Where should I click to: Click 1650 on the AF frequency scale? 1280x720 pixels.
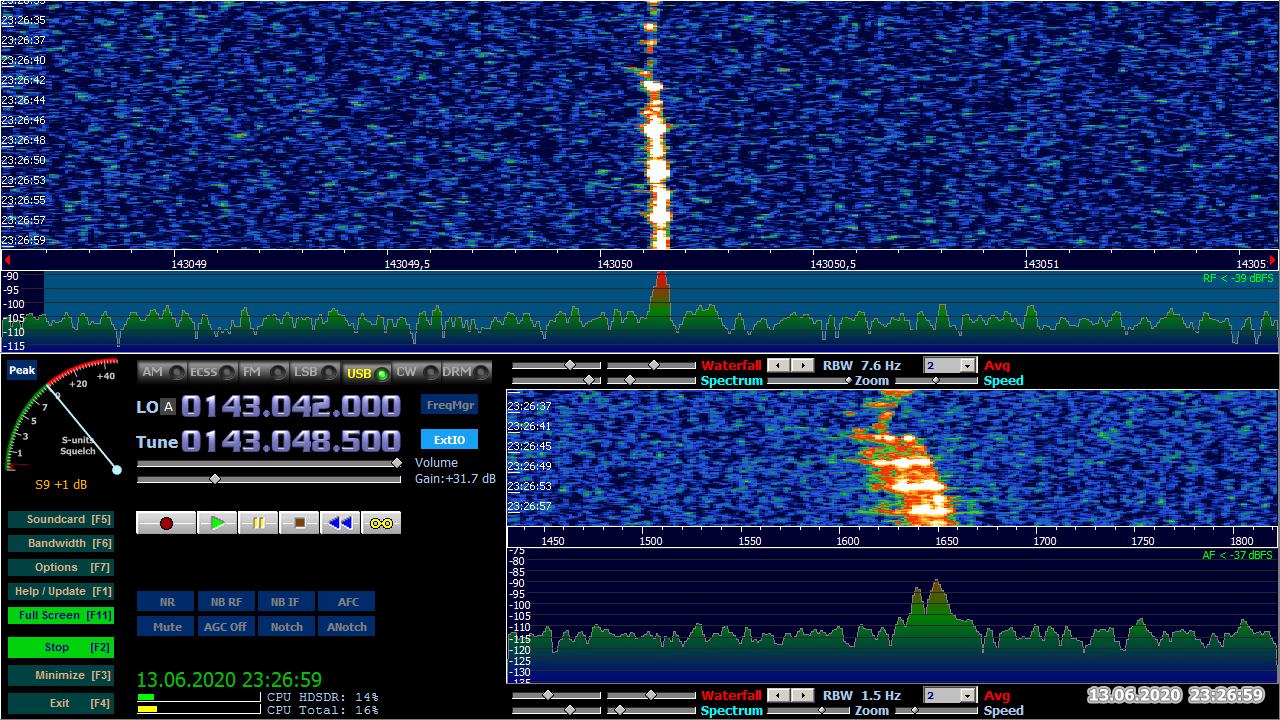(x=946, y=541)
